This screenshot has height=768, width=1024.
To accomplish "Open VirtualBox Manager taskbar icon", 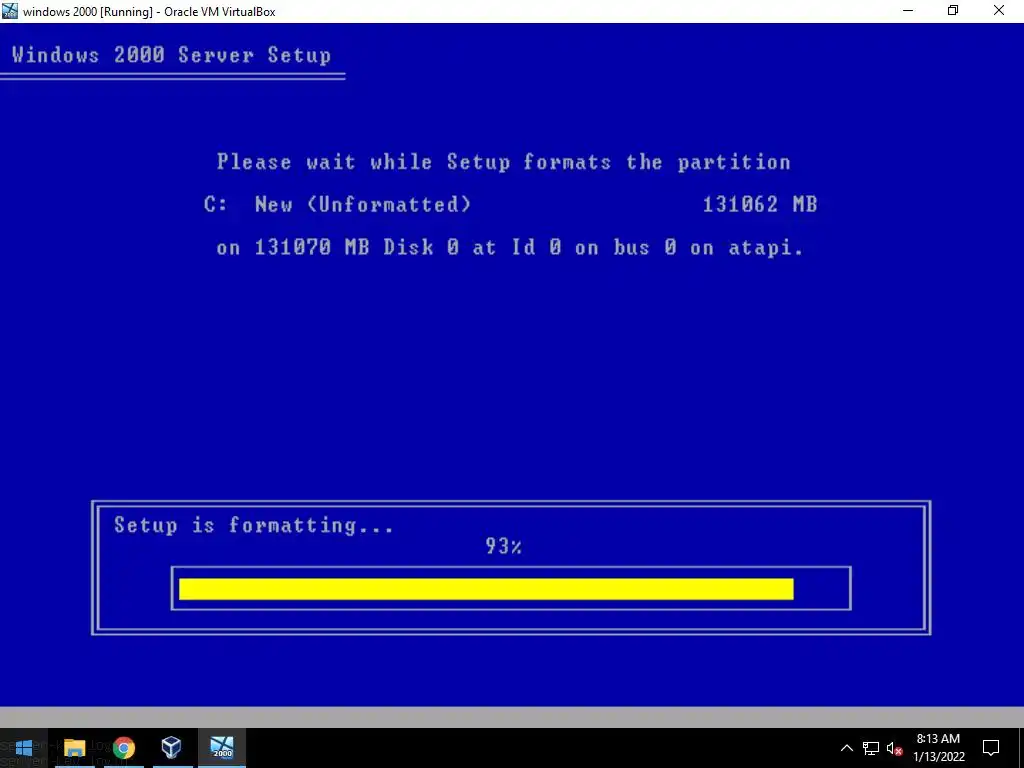I will click(x=172, y=748).
